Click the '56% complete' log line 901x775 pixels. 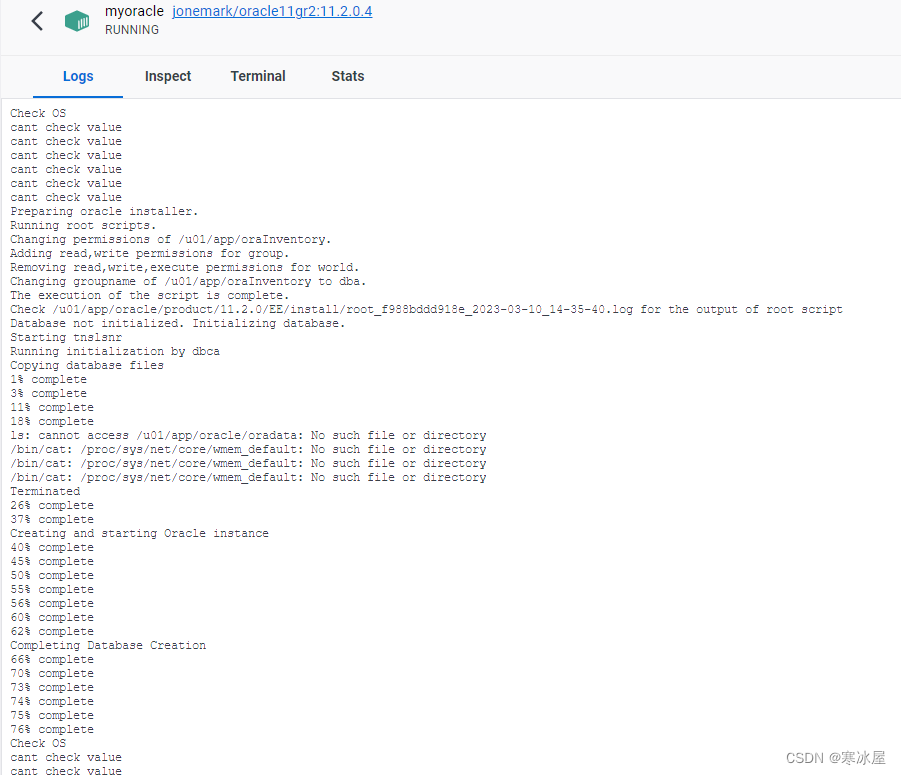pos(52,603)
